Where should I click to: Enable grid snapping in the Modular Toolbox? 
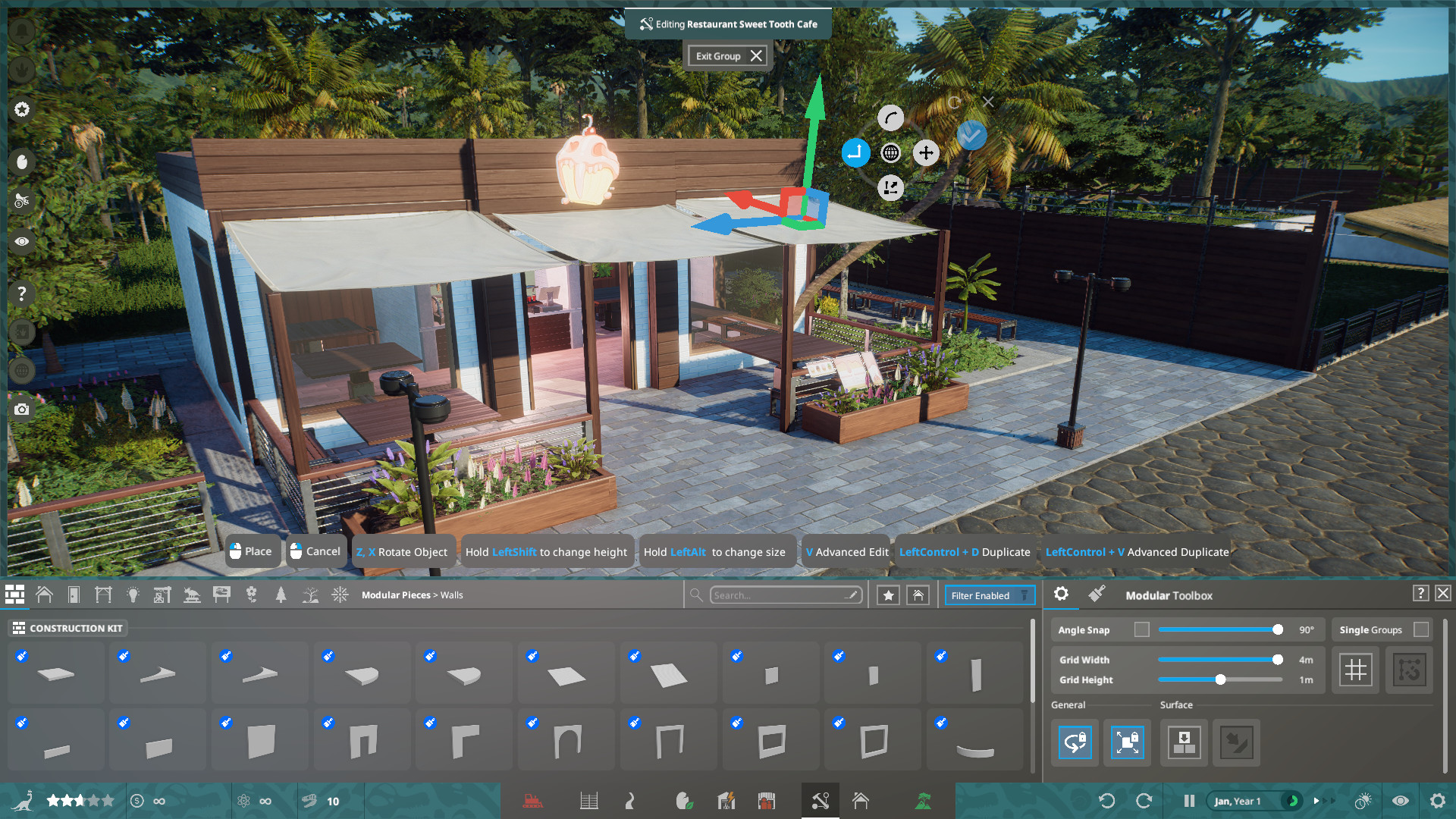click(x=1355, y=670)
